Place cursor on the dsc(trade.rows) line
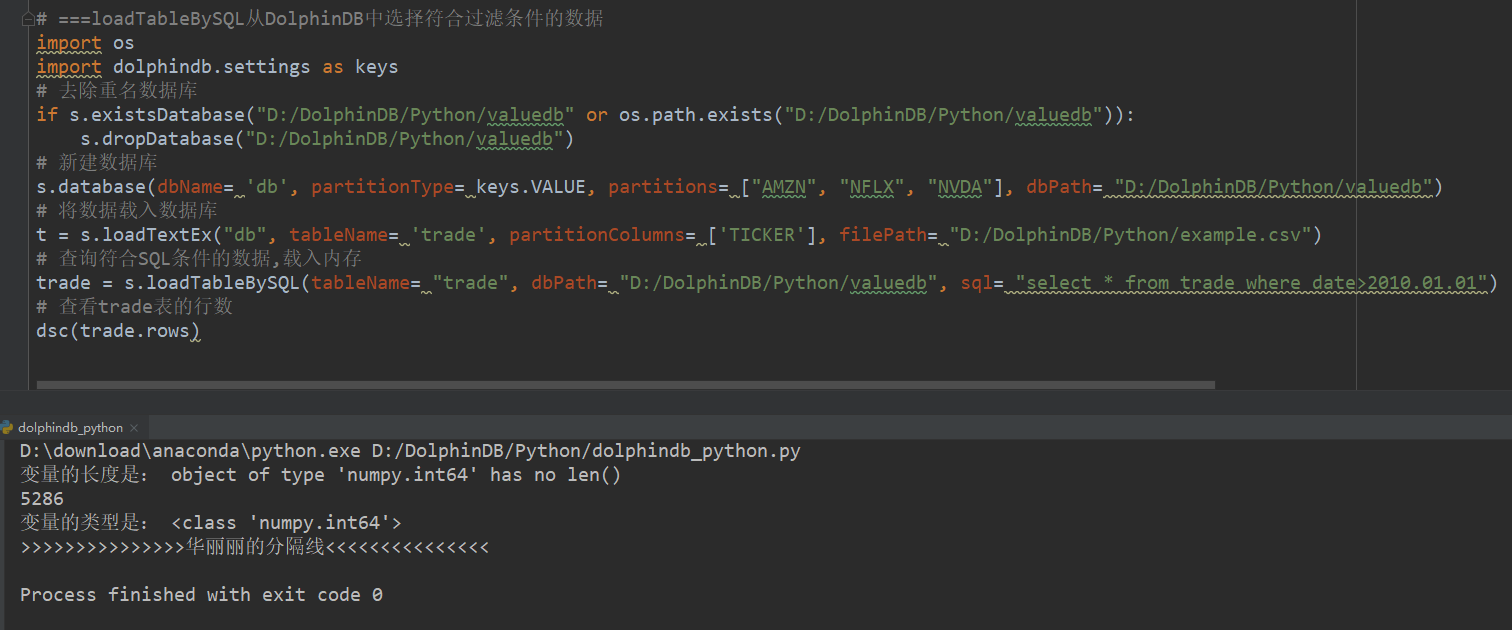 (x=120, y=330)
